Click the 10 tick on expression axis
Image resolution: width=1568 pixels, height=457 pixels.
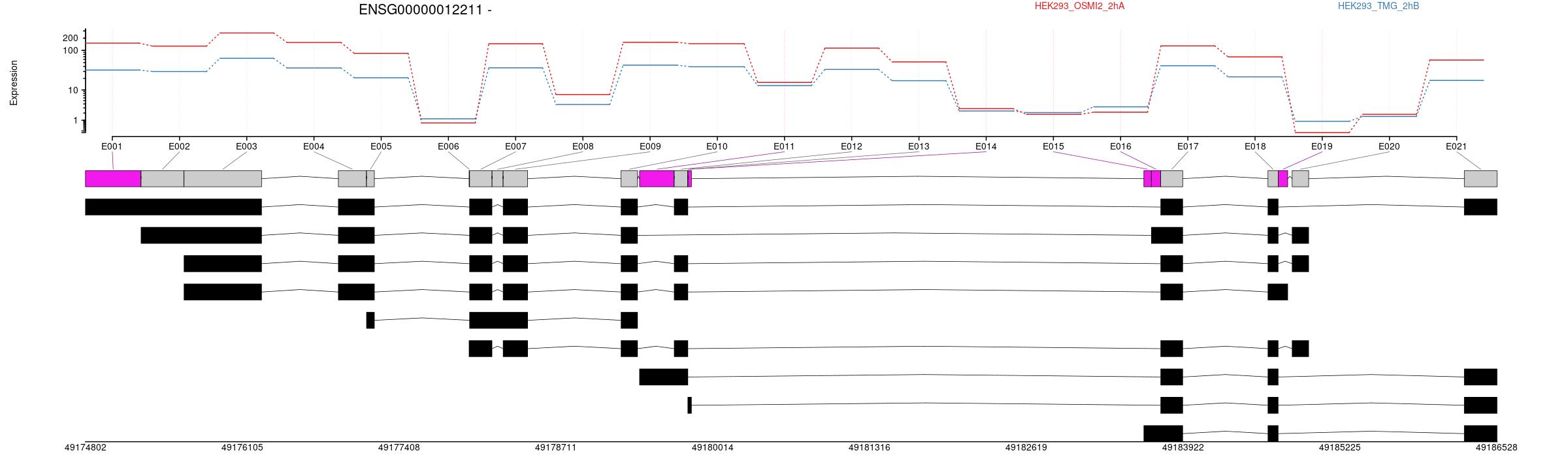pos(73,90)
